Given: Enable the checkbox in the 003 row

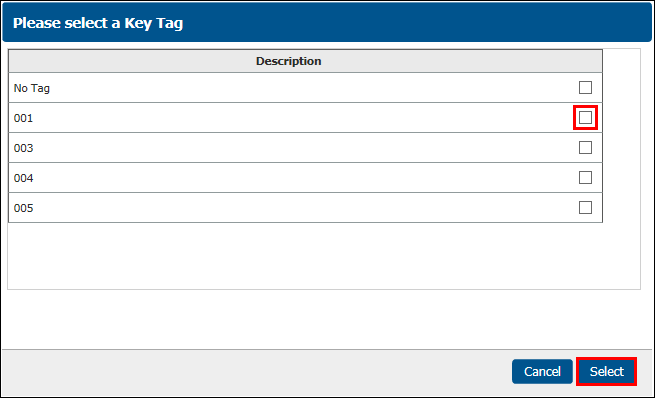Looking at the screenshot, I should click(585, 147).
